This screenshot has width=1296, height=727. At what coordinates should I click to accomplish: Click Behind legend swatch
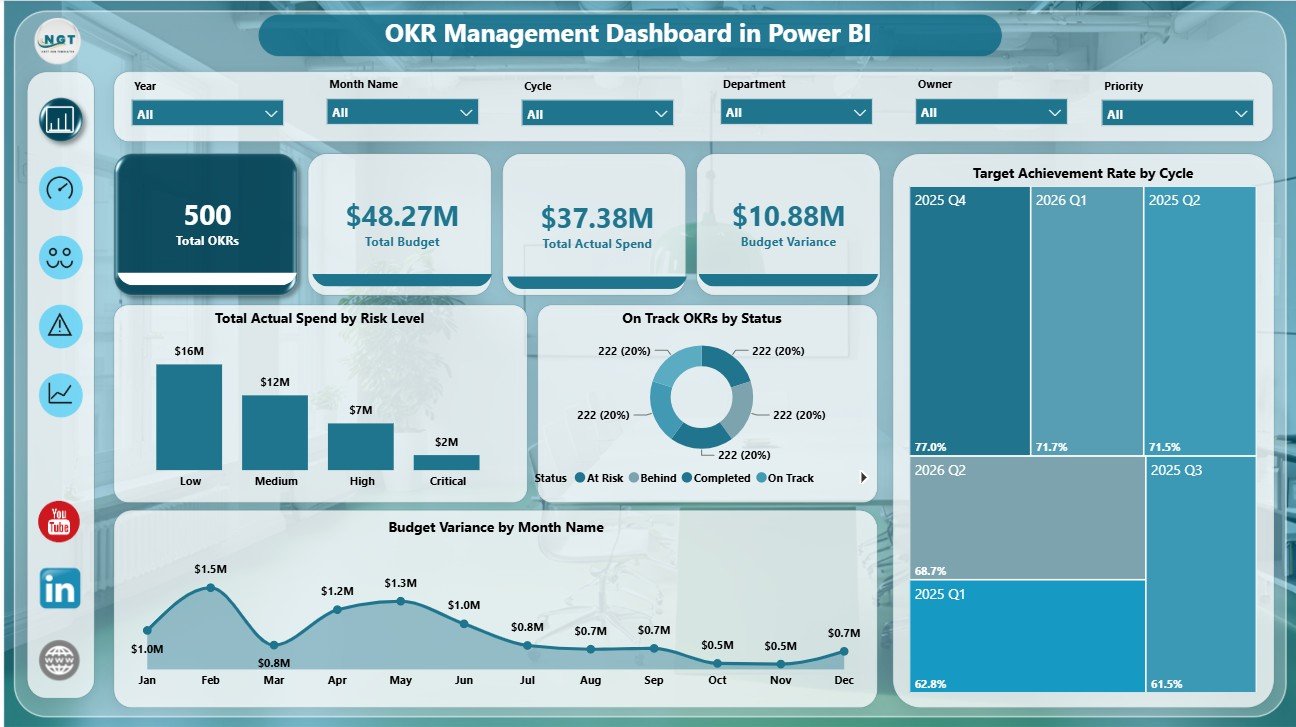pyautogui.click(x=633, y=478)
